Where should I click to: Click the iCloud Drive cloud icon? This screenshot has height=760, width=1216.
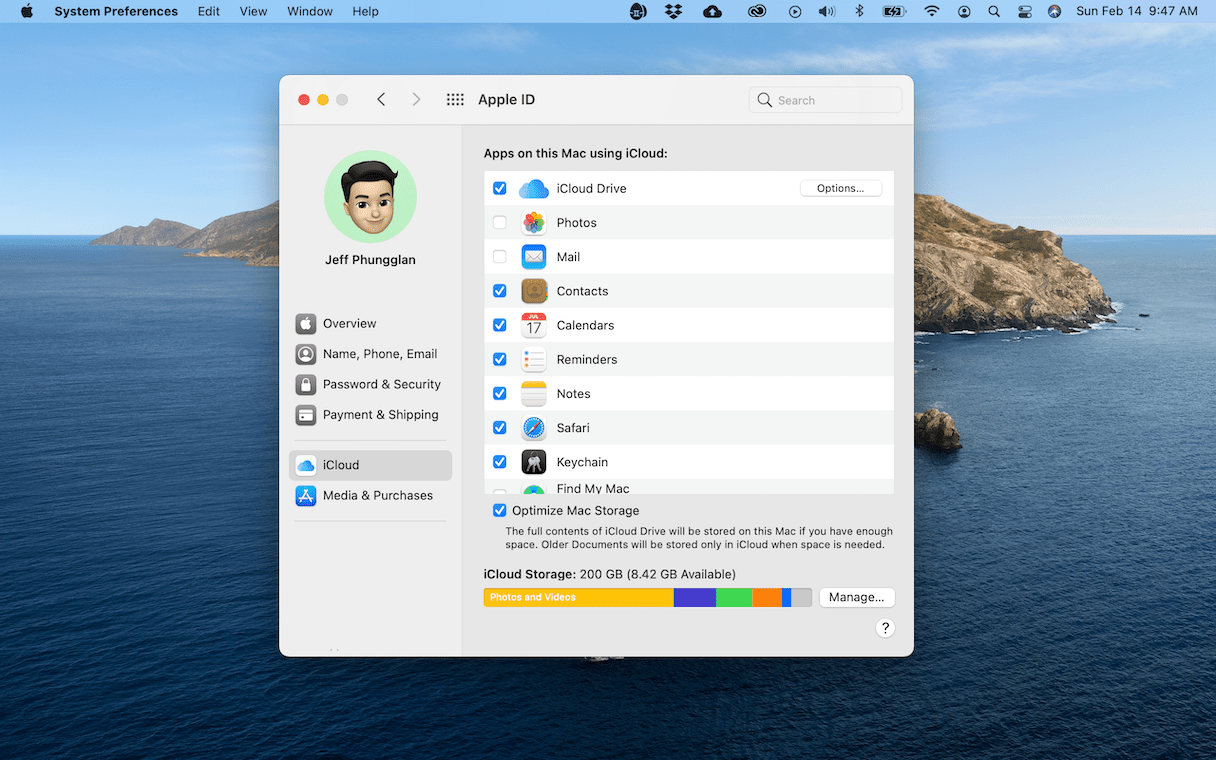(x=534, y=188)
